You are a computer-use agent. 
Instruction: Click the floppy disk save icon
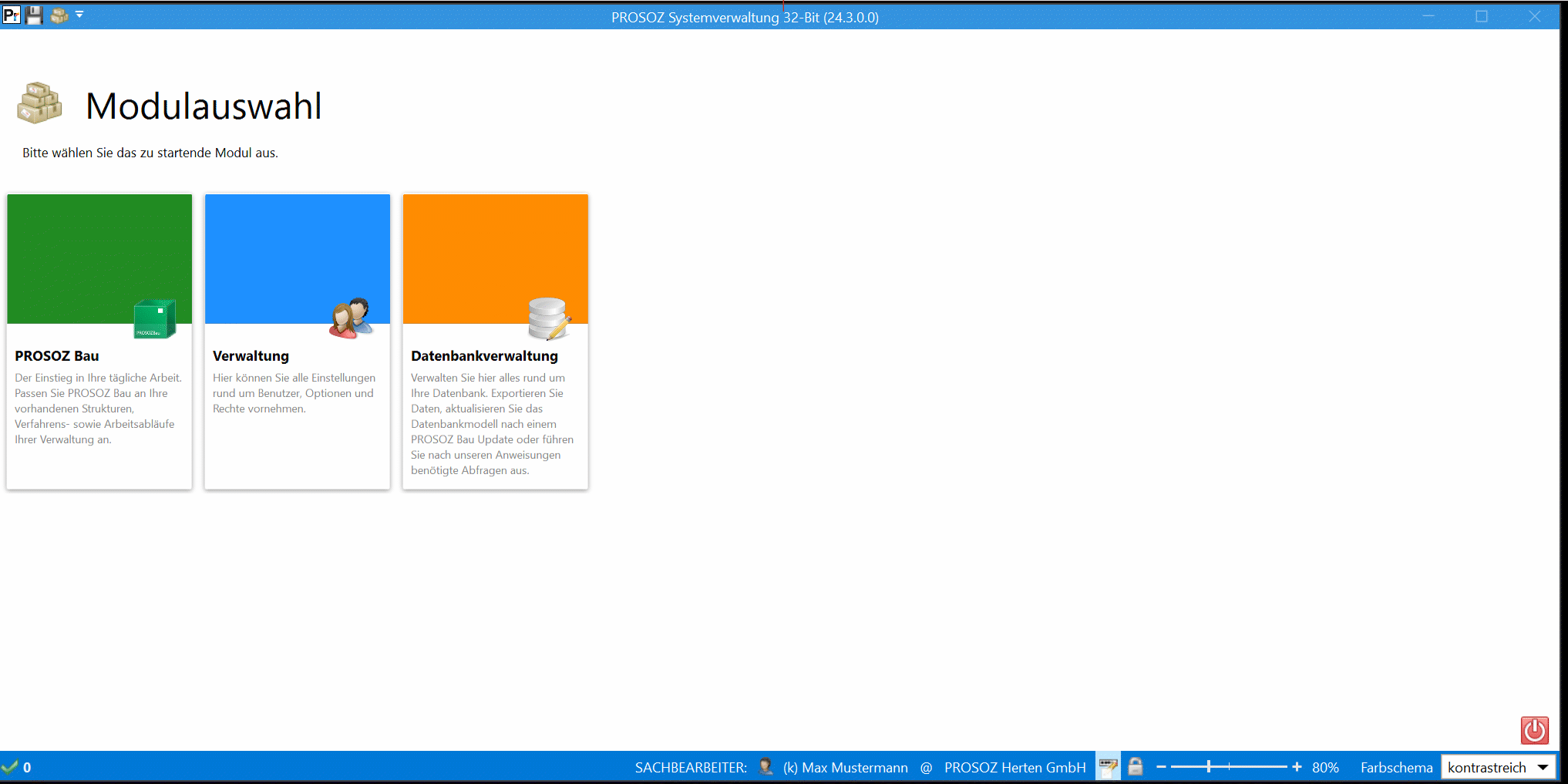(34, 15)
